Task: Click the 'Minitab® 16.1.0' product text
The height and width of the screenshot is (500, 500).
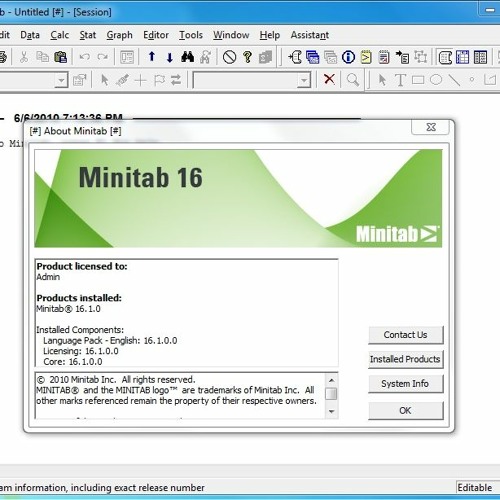Action: pos(68,309)
